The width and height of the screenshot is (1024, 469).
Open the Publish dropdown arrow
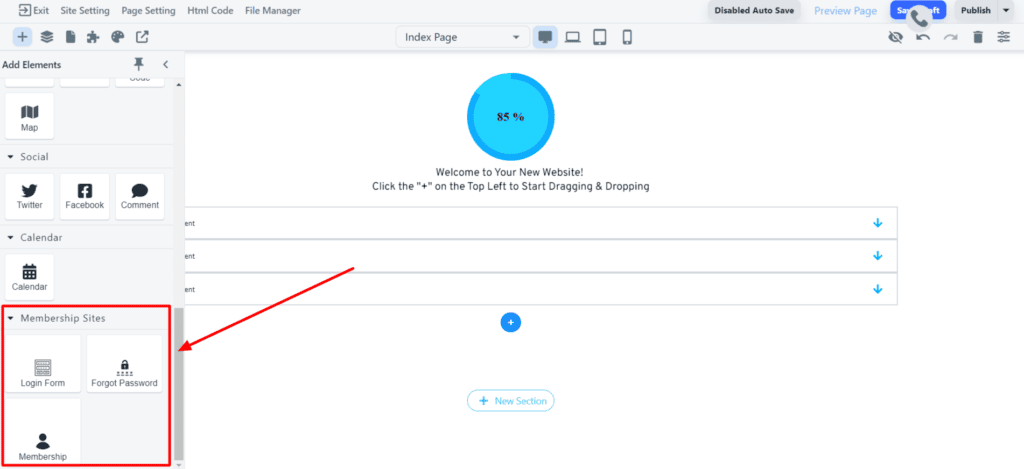[x=1006, y=10]
